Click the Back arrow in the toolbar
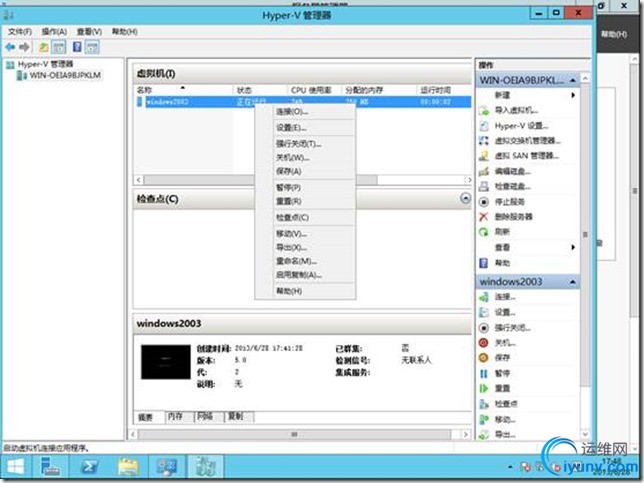644x483 pixels. click(x=10, y=47)
